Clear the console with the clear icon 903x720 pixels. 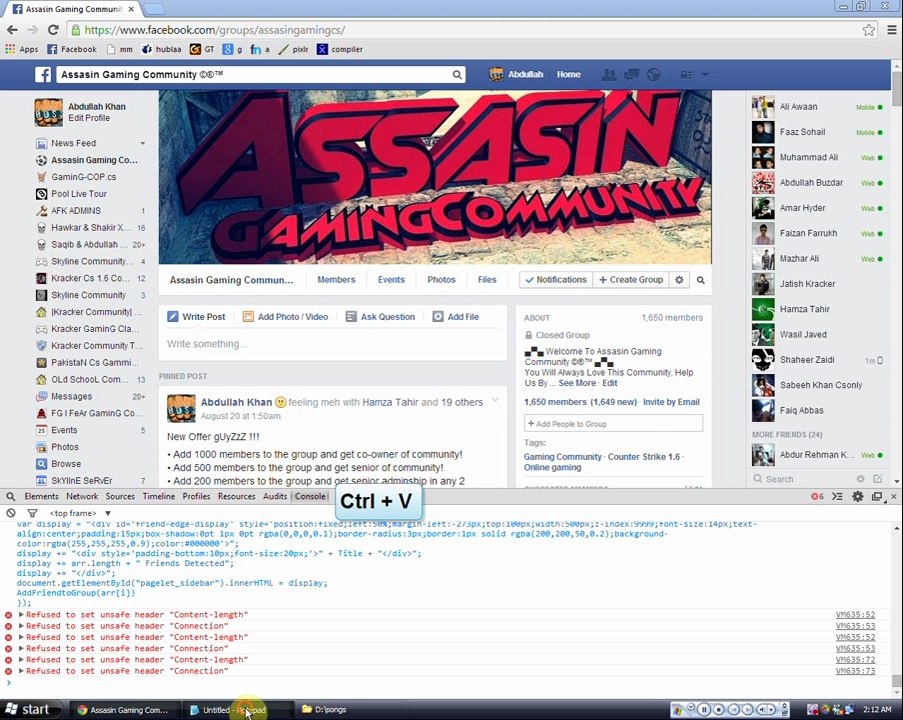click(x=11, y=513)
